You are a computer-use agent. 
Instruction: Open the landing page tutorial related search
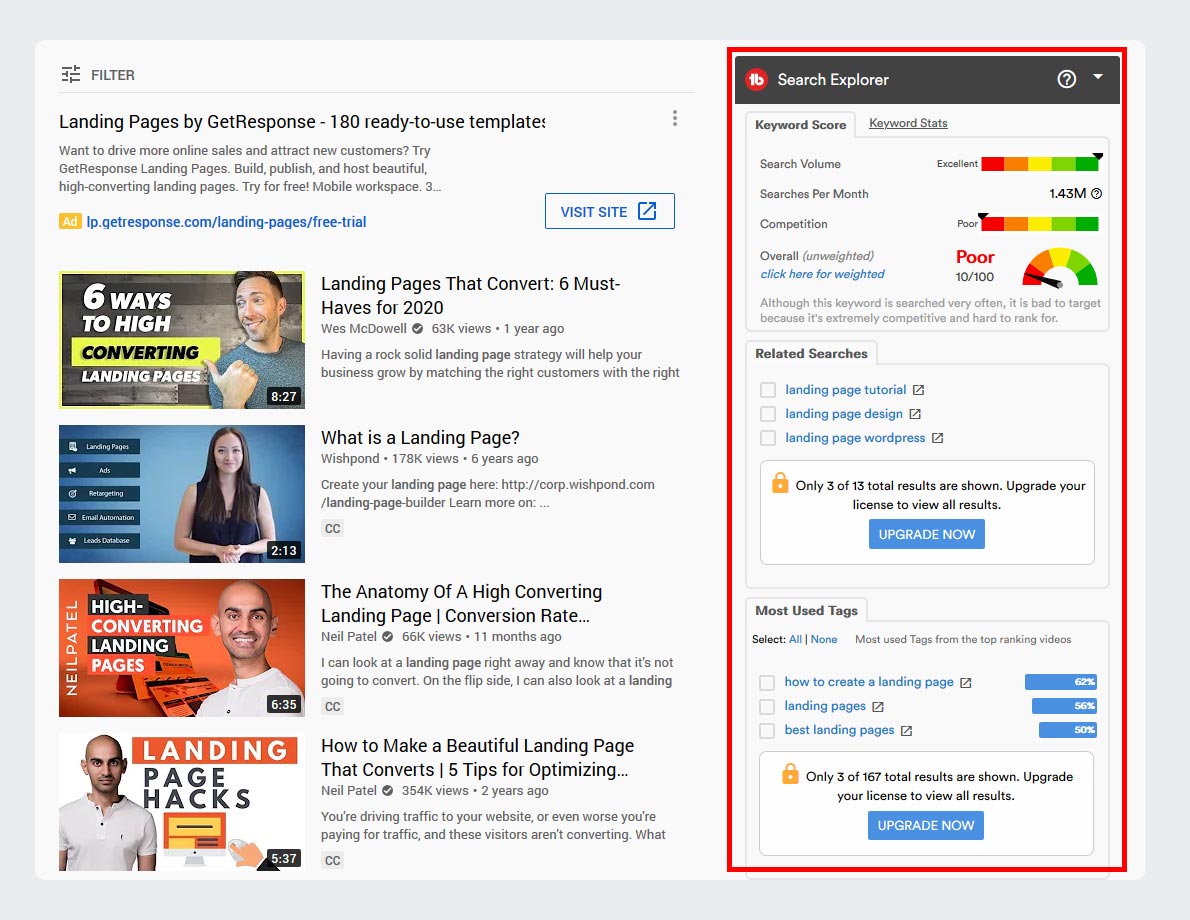pos(845,390)
